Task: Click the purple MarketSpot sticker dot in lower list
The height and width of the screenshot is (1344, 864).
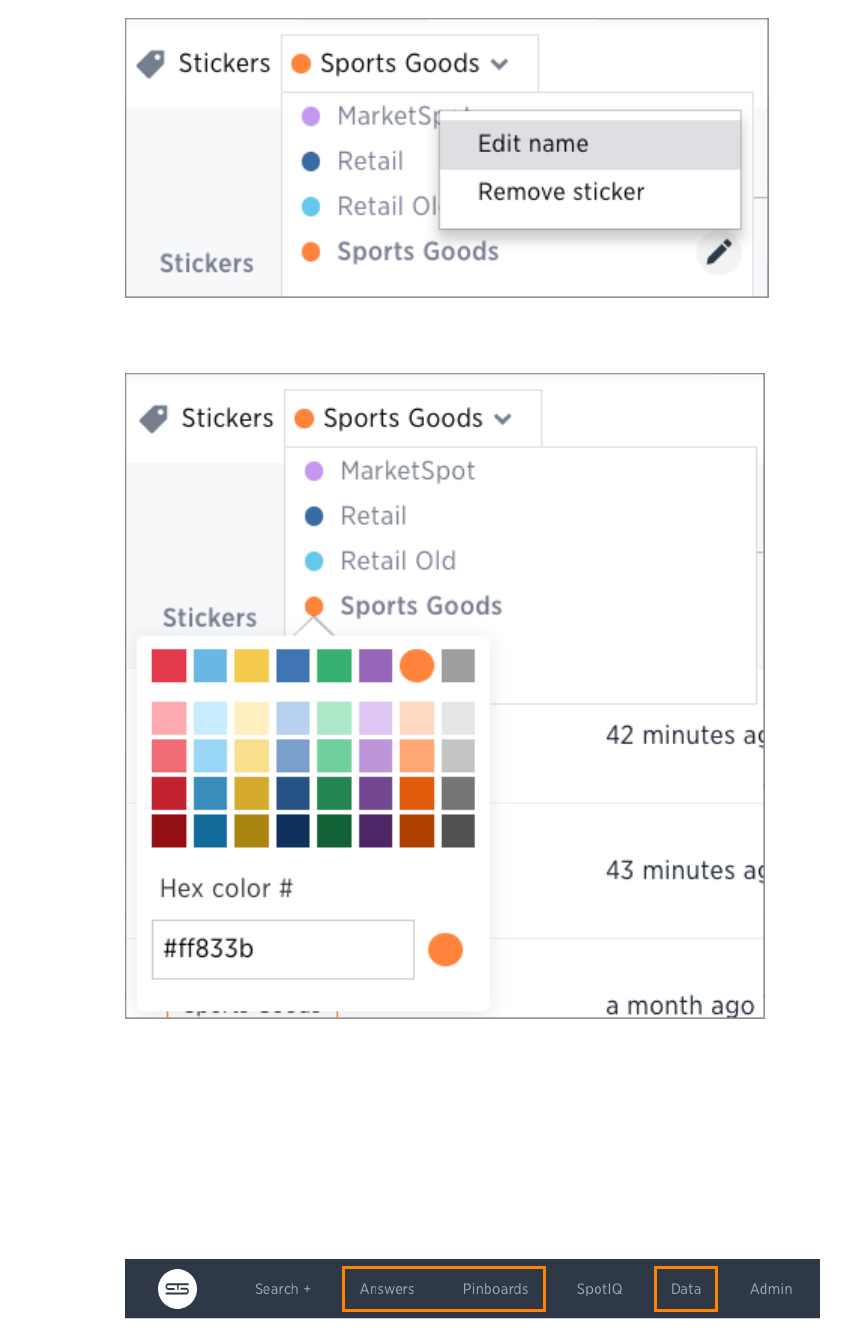Action: pos(314,471)
